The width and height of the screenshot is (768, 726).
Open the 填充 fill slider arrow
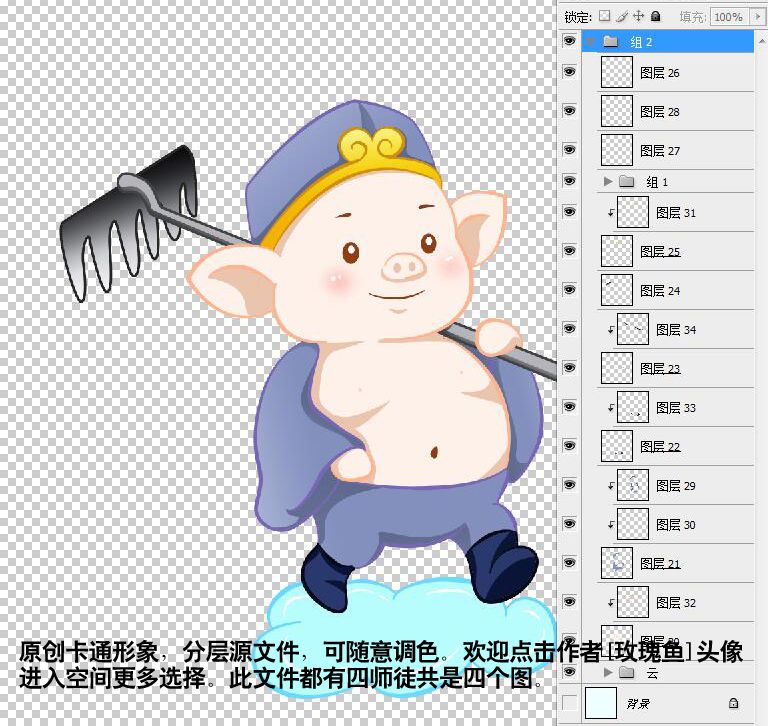(757, 17)
